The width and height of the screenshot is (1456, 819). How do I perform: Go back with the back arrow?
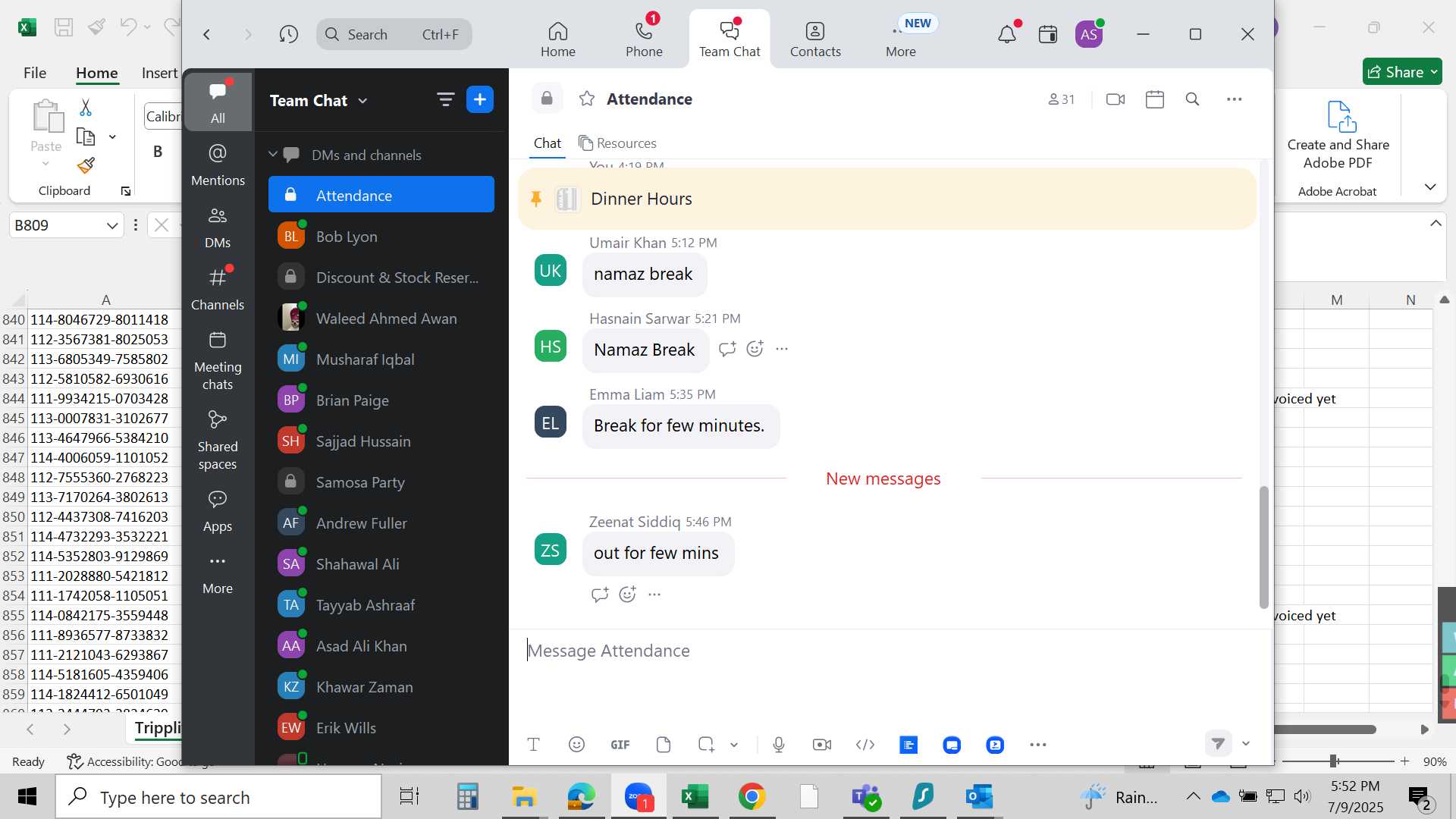pyautogui.click(x=206, y=34)
